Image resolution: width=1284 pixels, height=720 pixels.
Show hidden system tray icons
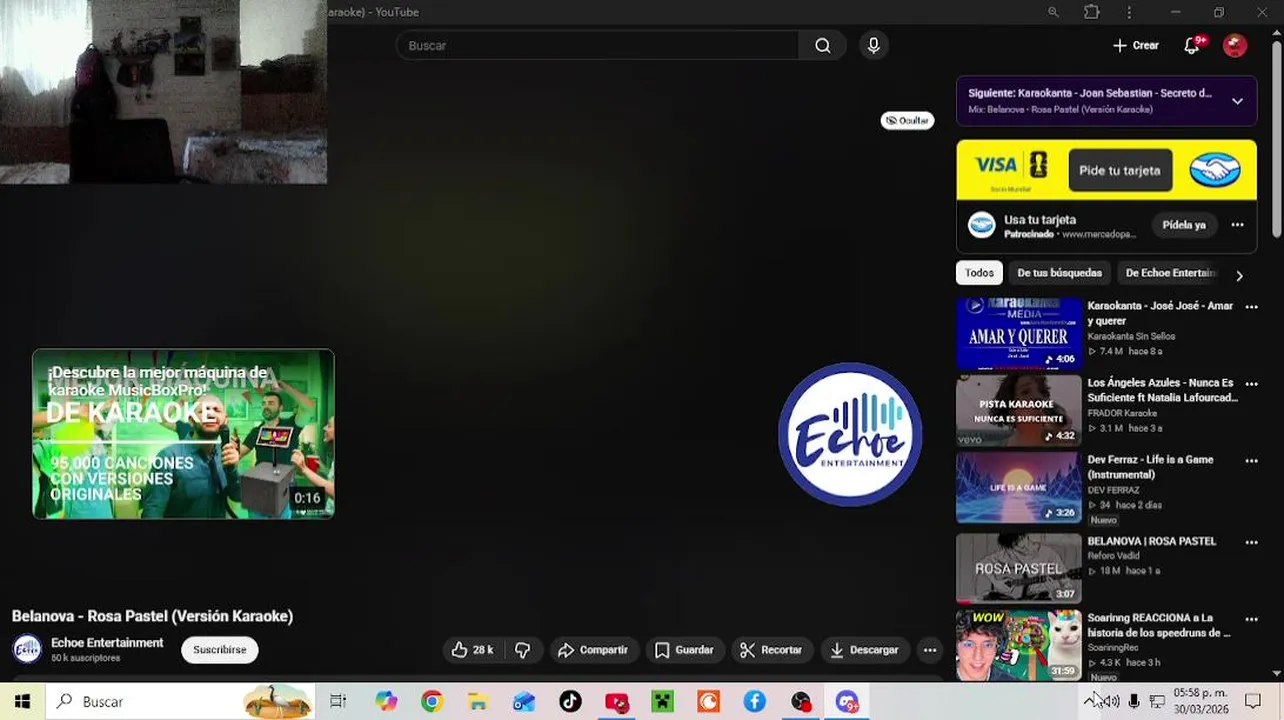[x=1090, y=702]
